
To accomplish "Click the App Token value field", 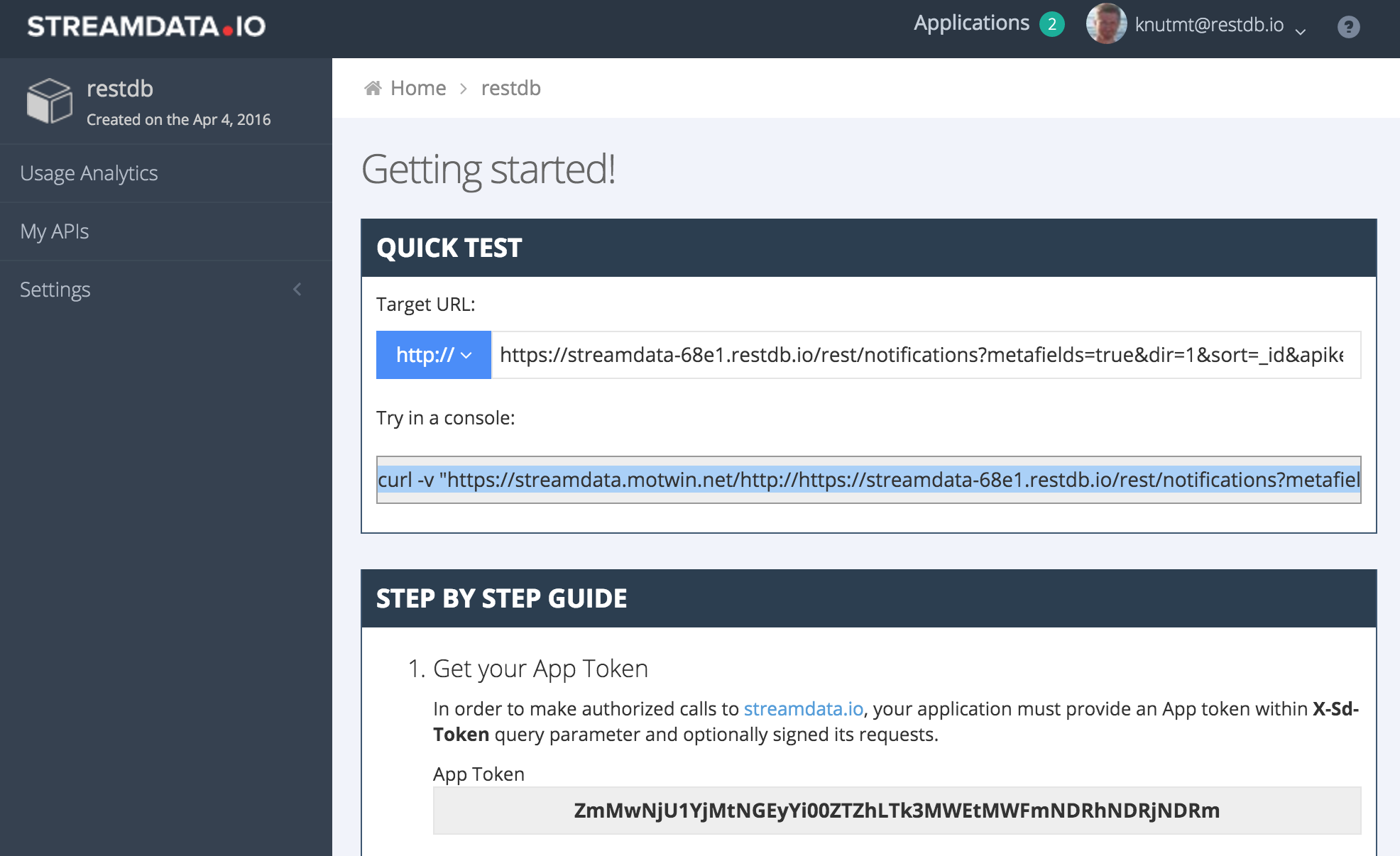I will 897,811.
